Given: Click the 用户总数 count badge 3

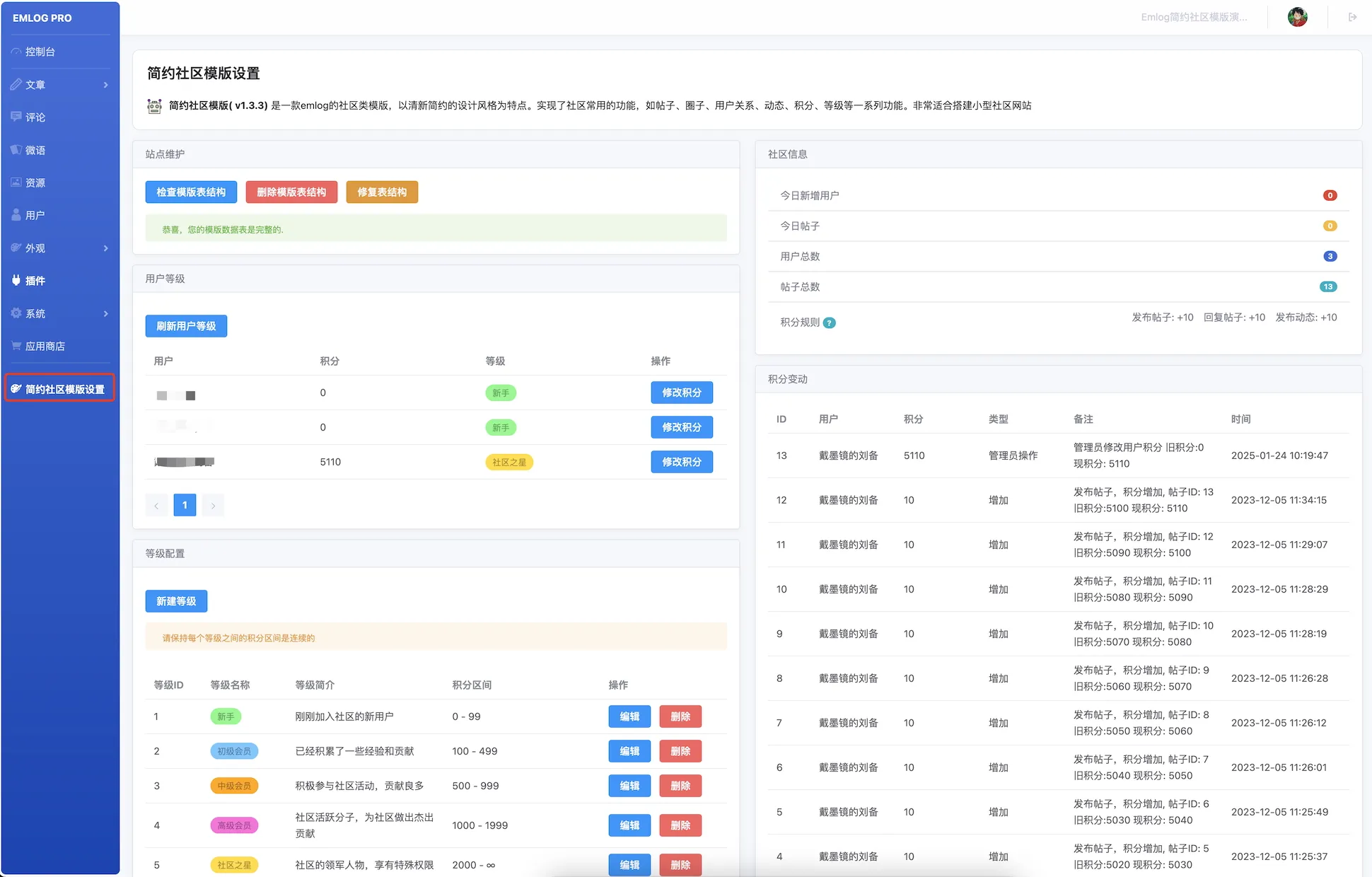Looking at the screenshot, I should [1330, 256].
